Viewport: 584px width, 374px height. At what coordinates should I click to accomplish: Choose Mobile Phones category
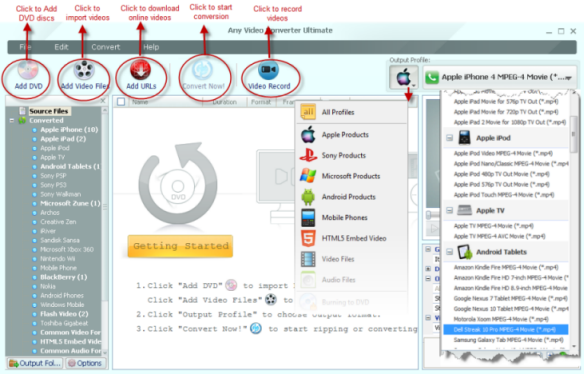(x=352, y=218)
